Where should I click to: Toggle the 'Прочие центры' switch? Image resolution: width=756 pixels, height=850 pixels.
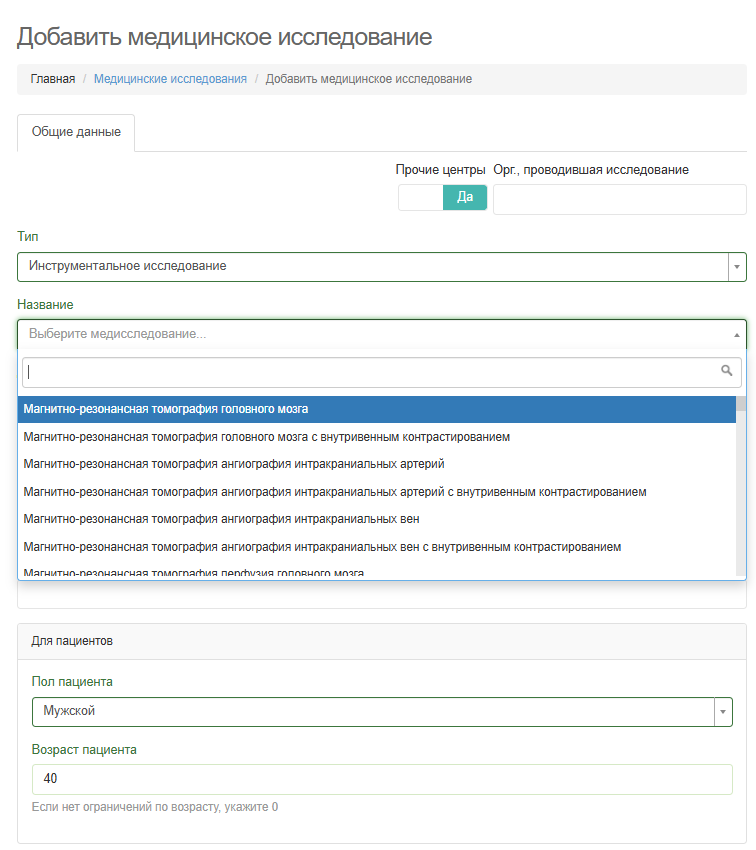coord(442,197)
